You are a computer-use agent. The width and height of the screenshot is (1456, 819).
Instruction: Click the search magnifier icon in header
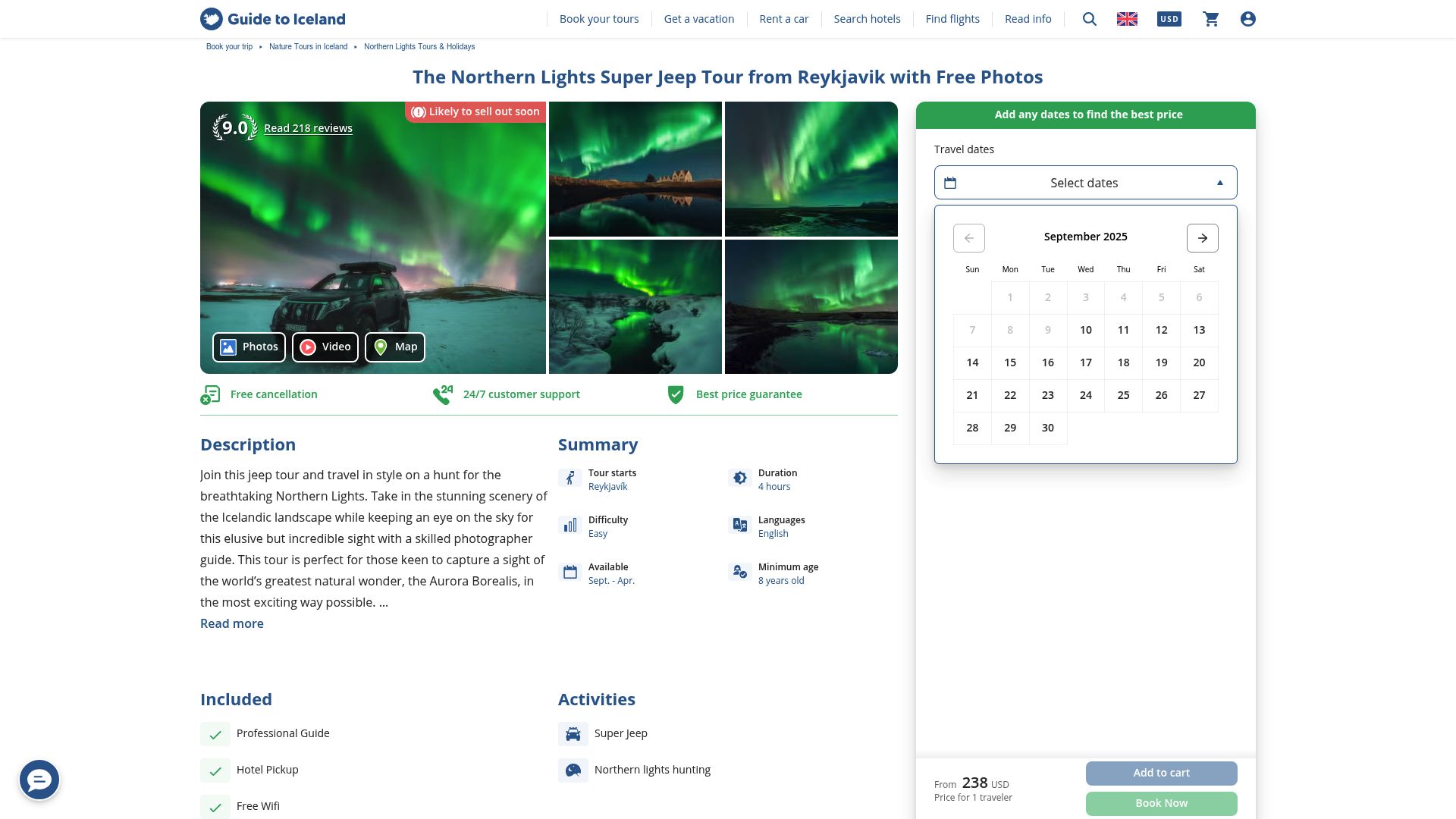(x=1090, y=19)
